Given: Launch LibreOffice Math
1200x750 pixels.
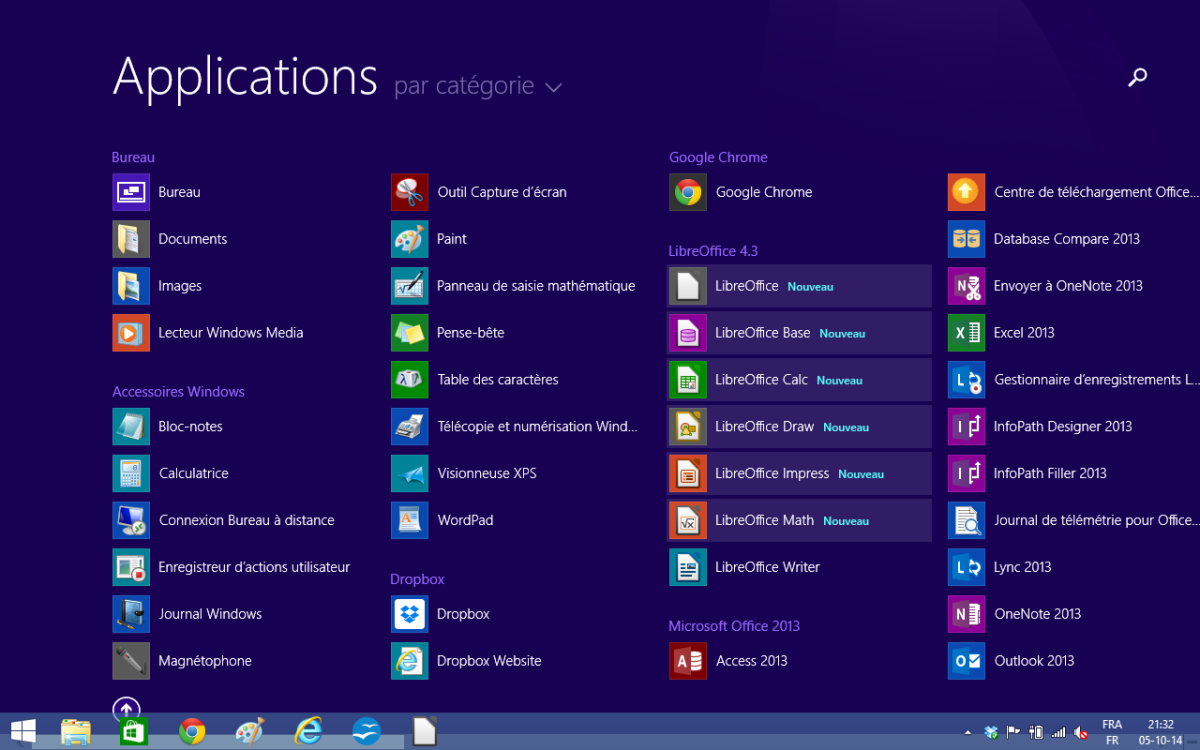Looking at the screenshot, I should pos(800,521).
